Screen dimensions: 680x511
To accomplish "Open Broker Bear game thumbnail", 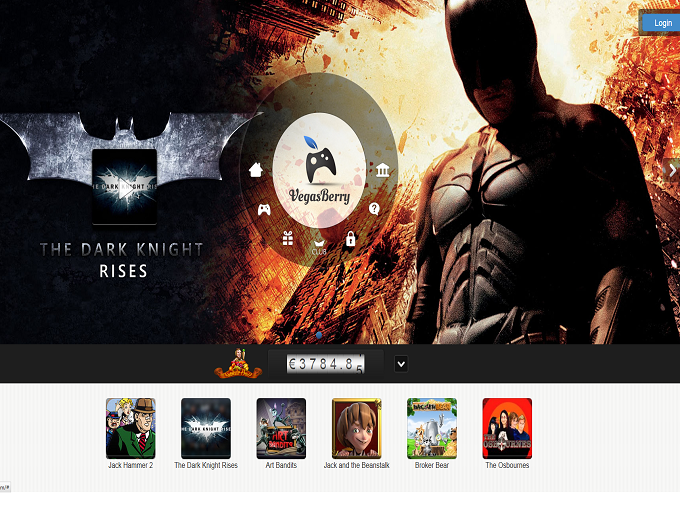I will coord(432,428).
